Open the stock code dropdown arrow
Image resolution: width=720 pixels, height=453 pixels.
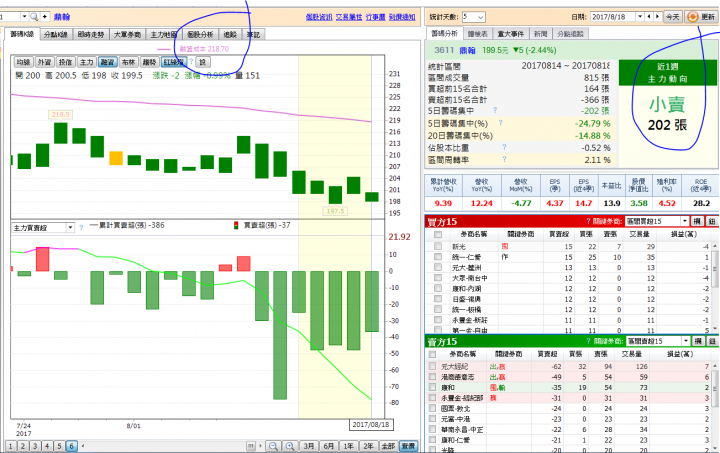[x=24, y=17]
